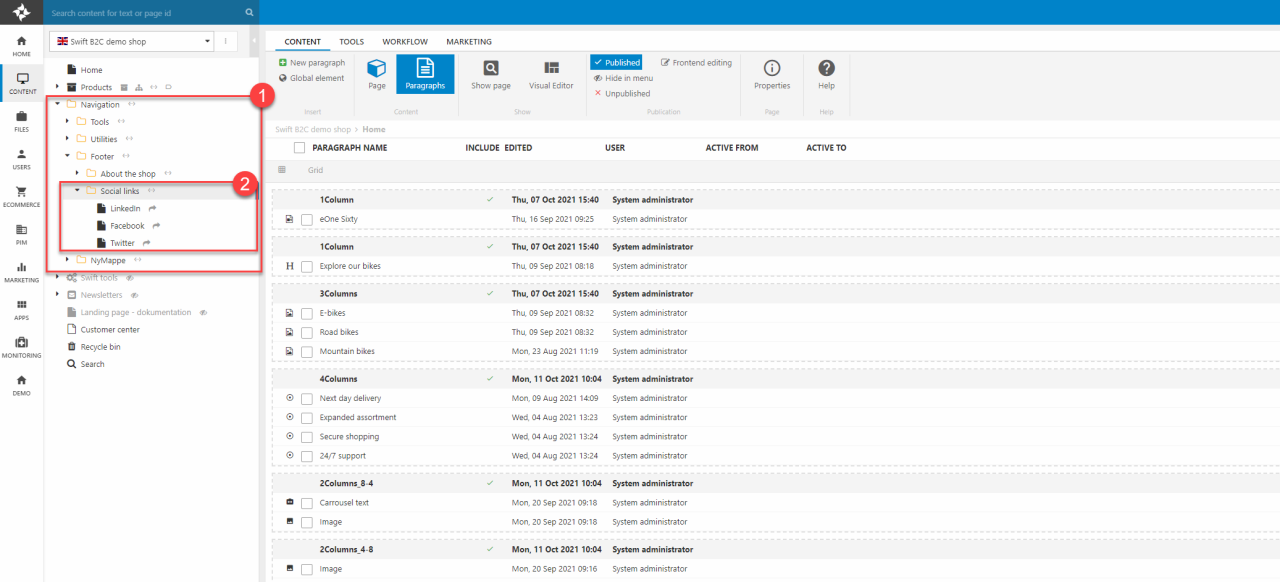Click the search content input field
Image resolution: width=1280 pixels, height=582 pixels.
[145, 13]
